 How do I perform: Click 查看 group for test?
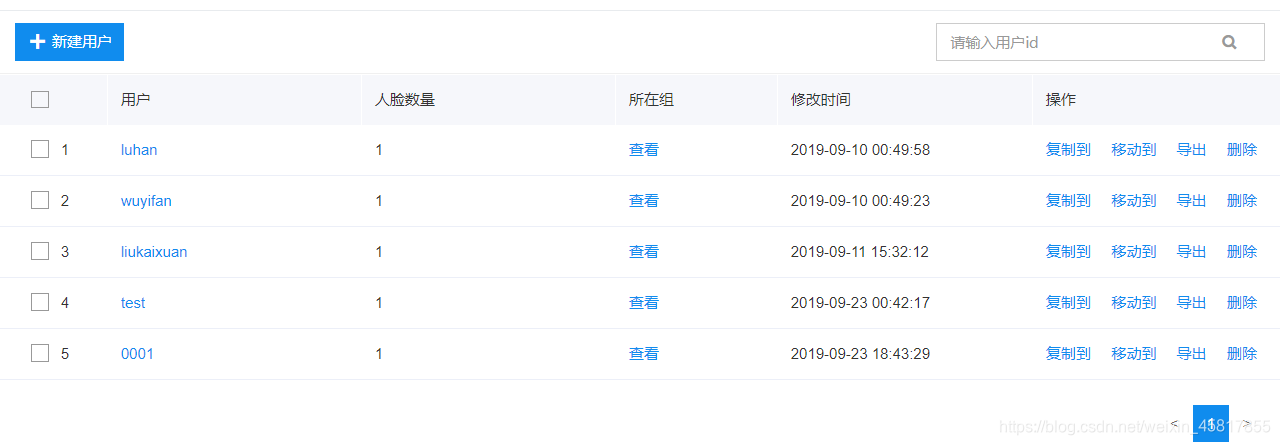click(x=644, y=303)
